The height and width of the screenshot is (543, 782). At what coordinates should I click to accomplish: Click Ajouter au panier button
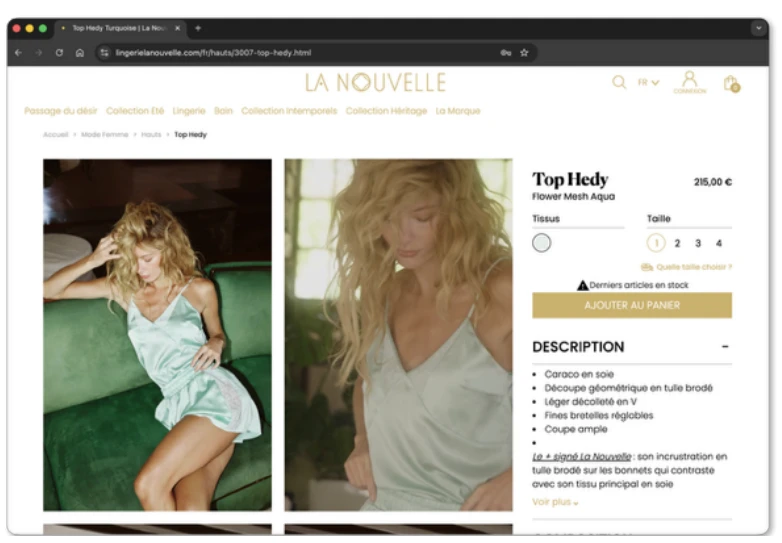click(632, 305)
